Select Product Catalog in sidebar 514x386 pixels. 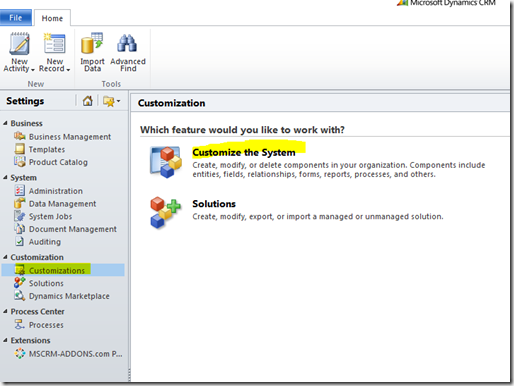pos(58,162)
